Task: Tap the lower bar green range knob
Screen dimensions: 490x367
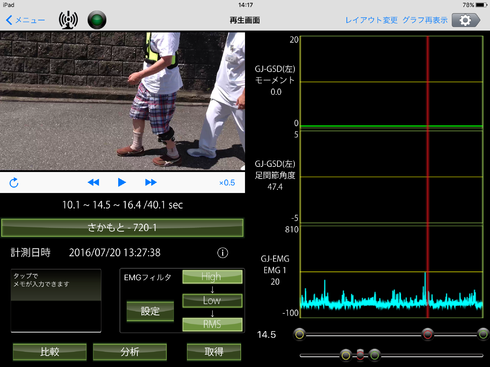Action: [374, 355]
